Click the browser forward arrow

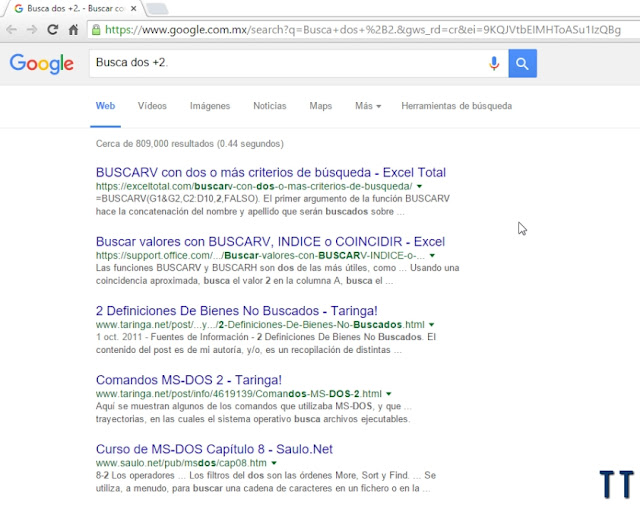click(32, 30)
